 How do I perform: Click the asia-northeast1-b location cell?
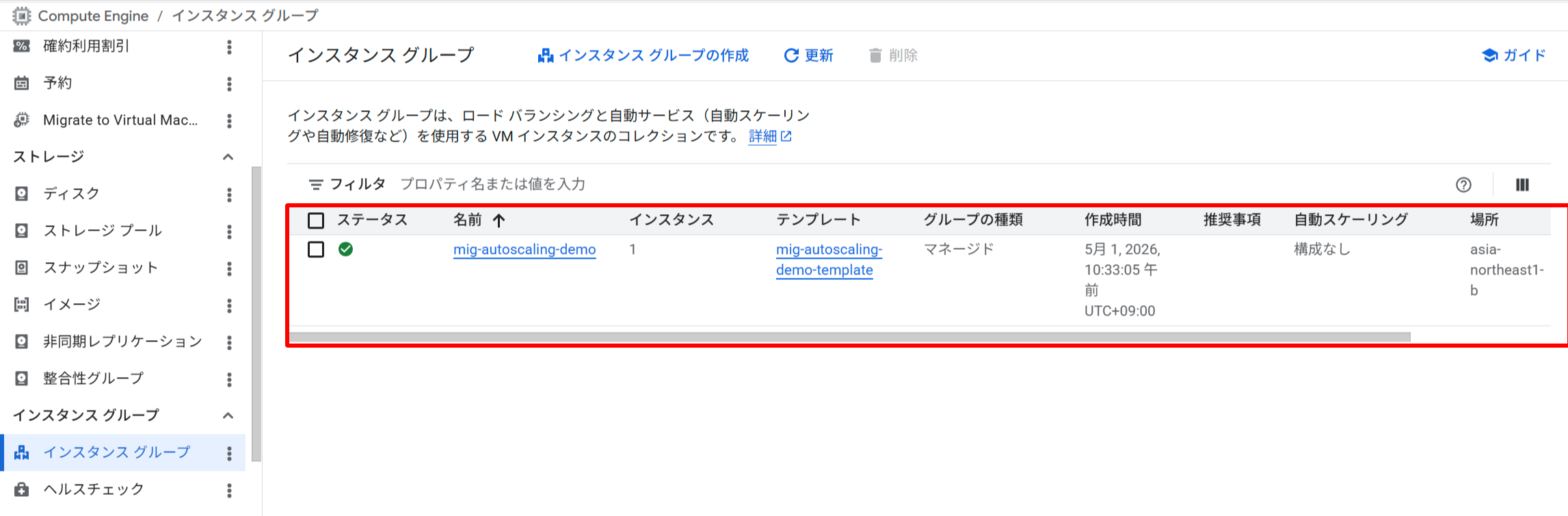[x=1507, y=270]
